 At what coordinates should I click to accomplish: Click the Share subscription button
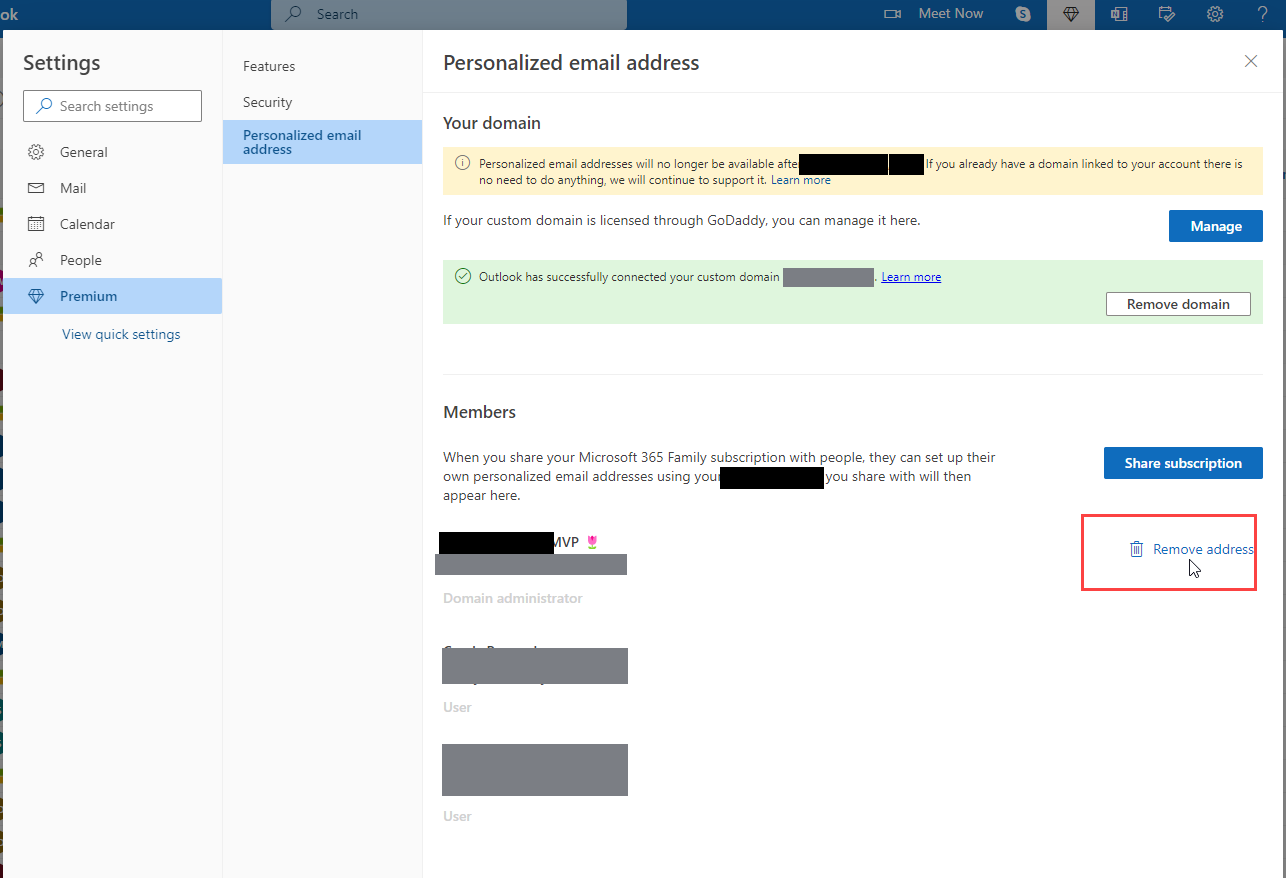(x=1182, y=462)
